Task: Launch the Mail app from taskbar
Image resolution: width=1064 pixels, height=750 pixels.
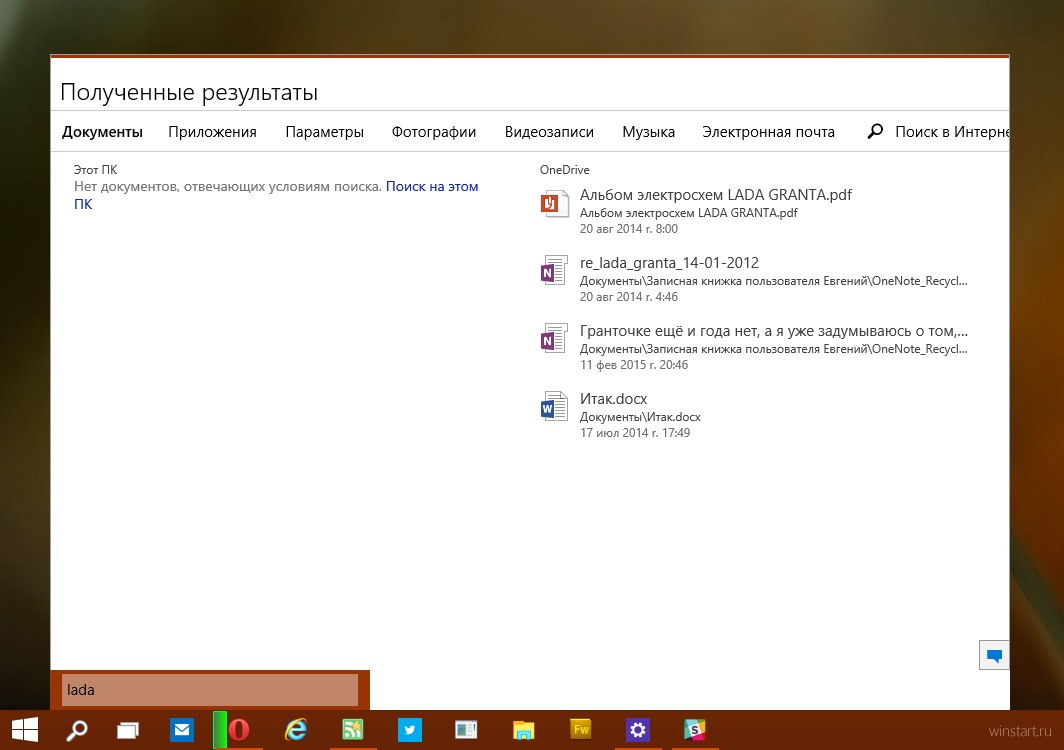Action: (x=182, y=730)
